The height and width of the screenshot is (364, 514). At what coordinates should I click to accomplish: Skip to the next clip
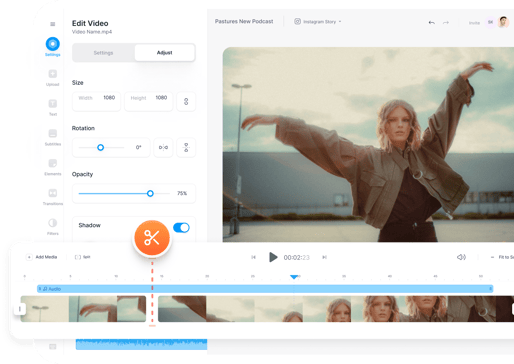(324, 257)
